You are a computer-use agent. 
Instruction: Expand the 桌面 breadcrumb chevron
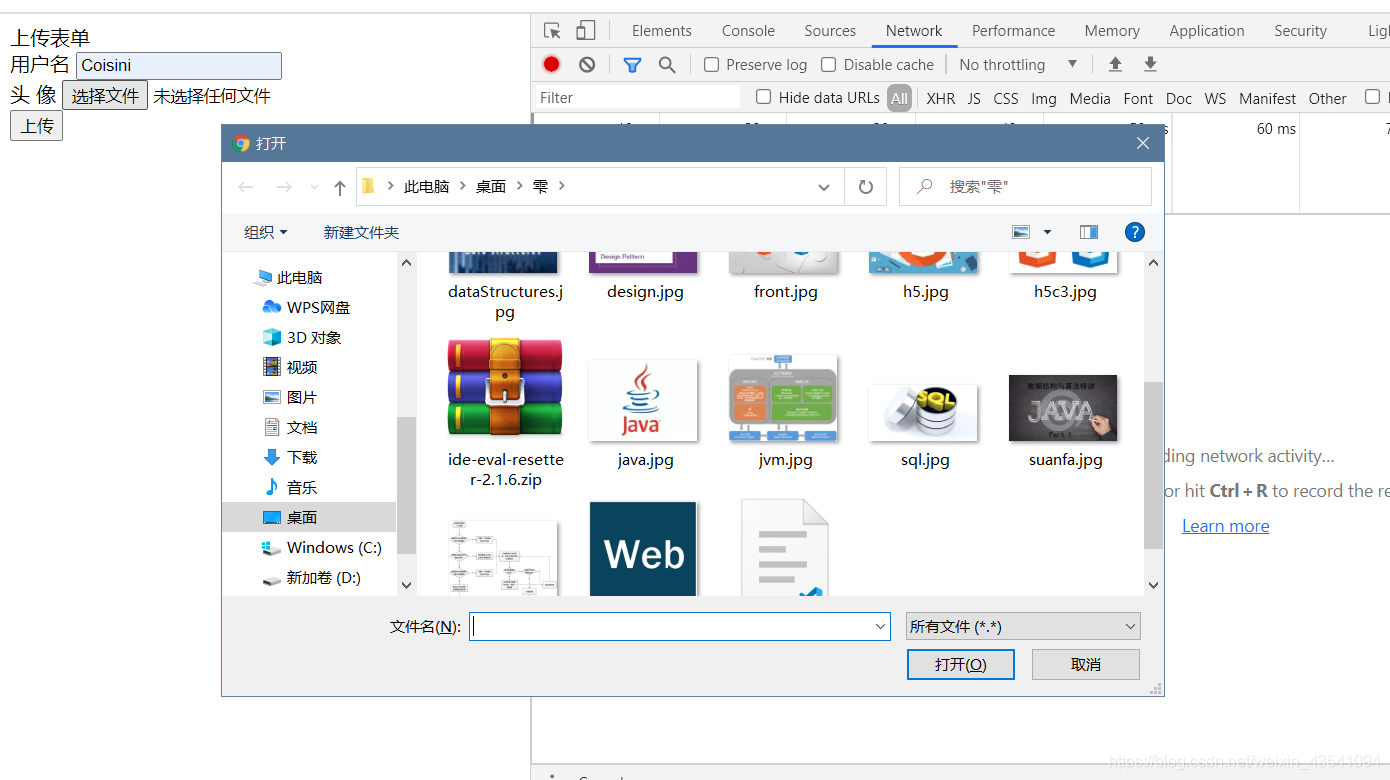(x=522, y=186)
